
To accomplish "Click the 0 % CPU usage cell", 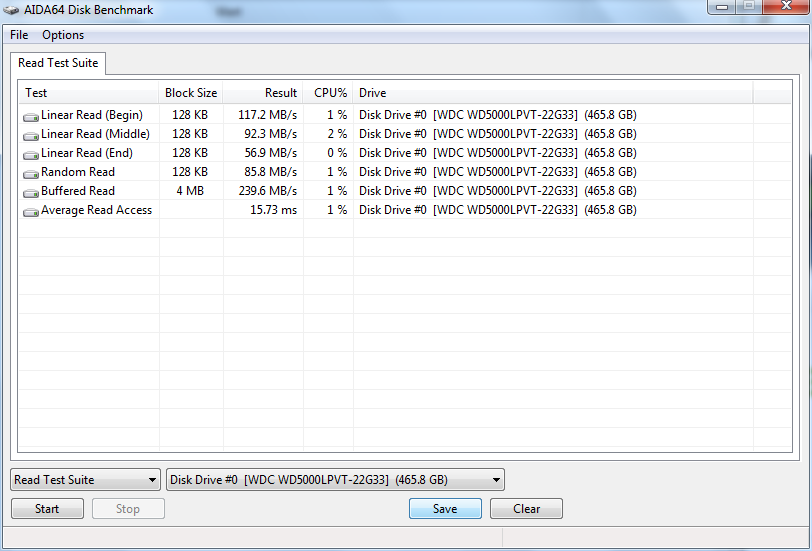I will pyautogui.click(x=337, y=153).
